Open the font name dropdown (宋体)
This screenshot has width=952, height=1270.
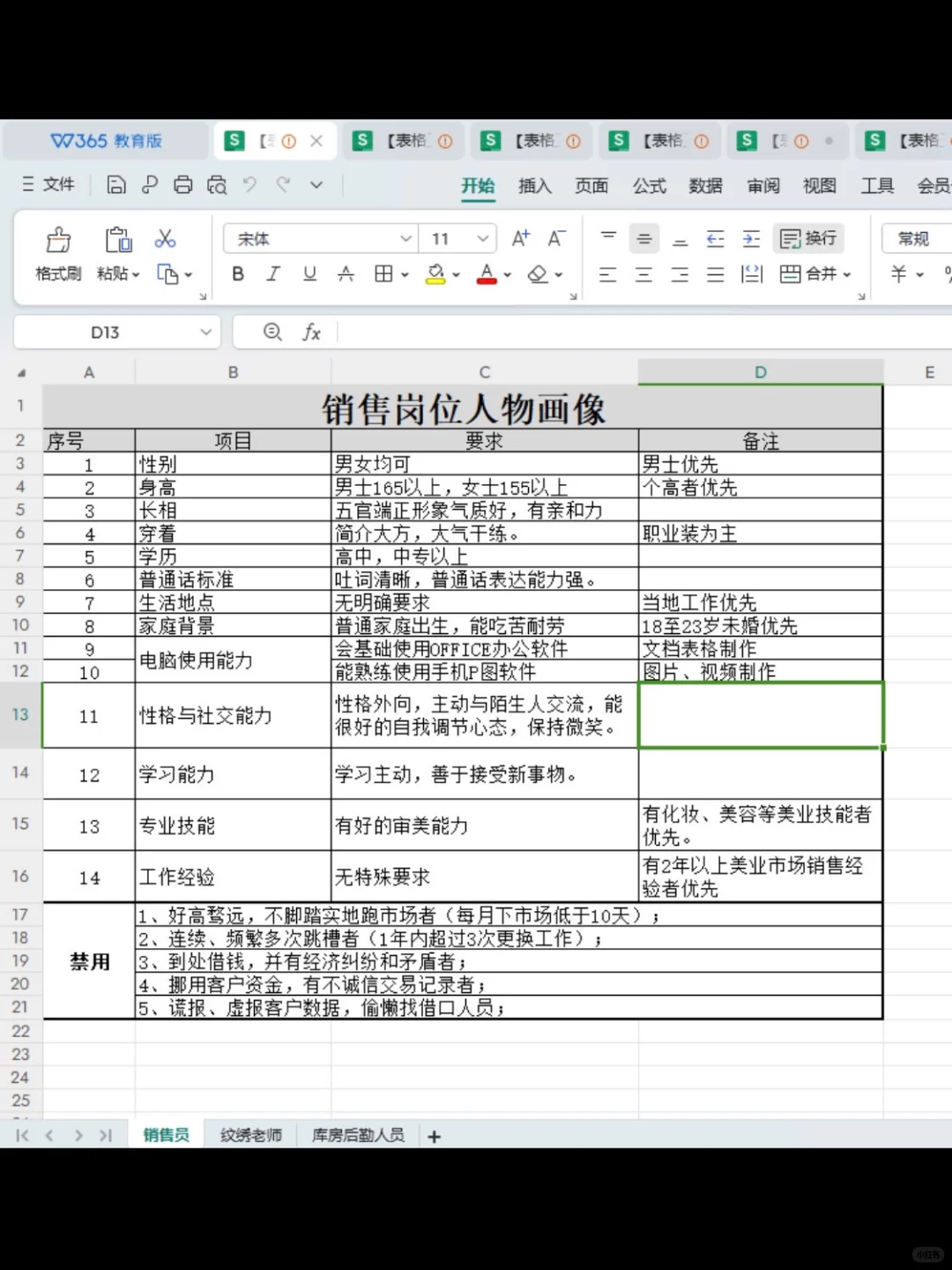405,239
